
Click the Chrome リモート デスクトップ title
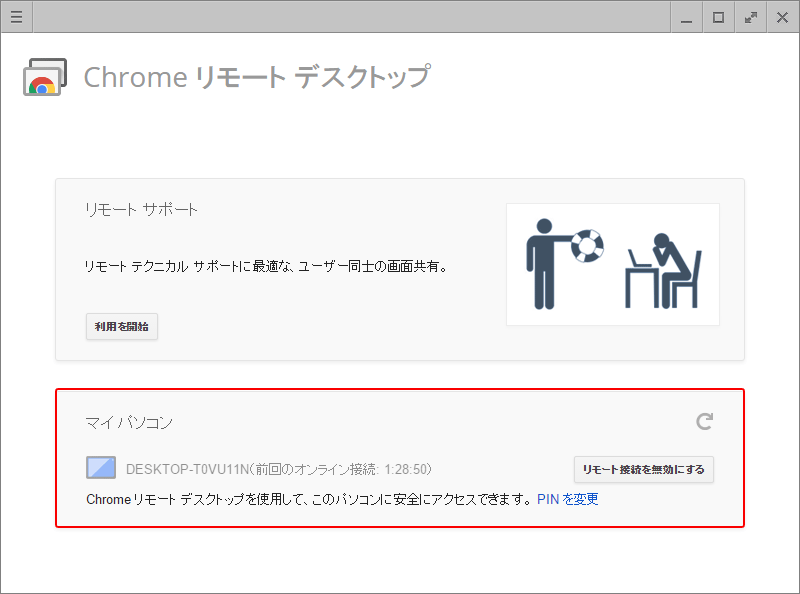pyautogui.click(x=257, y=77)
